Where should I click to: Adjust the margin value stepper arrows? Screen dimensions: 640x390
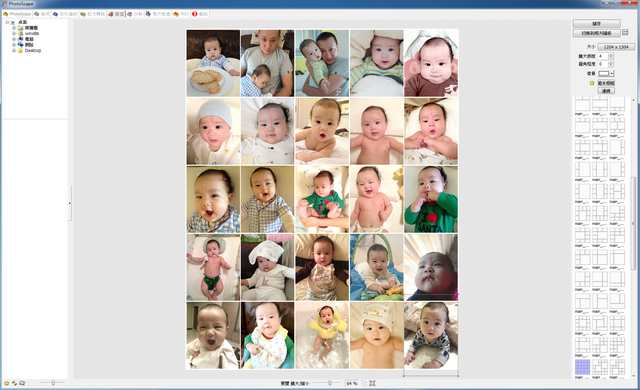611,56
